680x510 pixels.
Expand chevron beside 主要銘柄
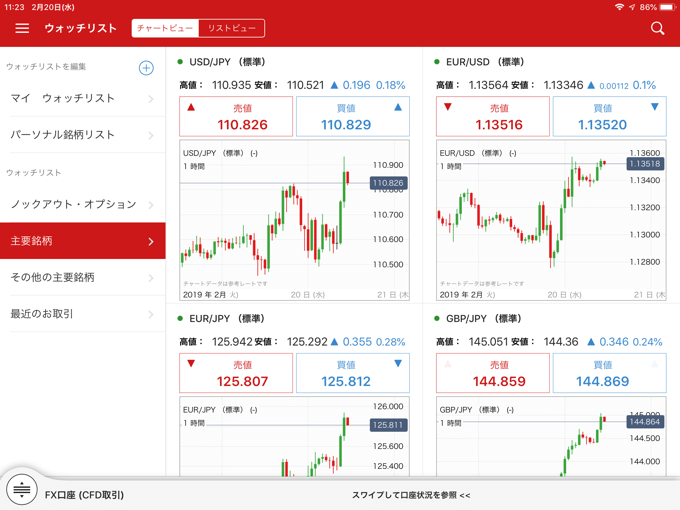[151, 241]
